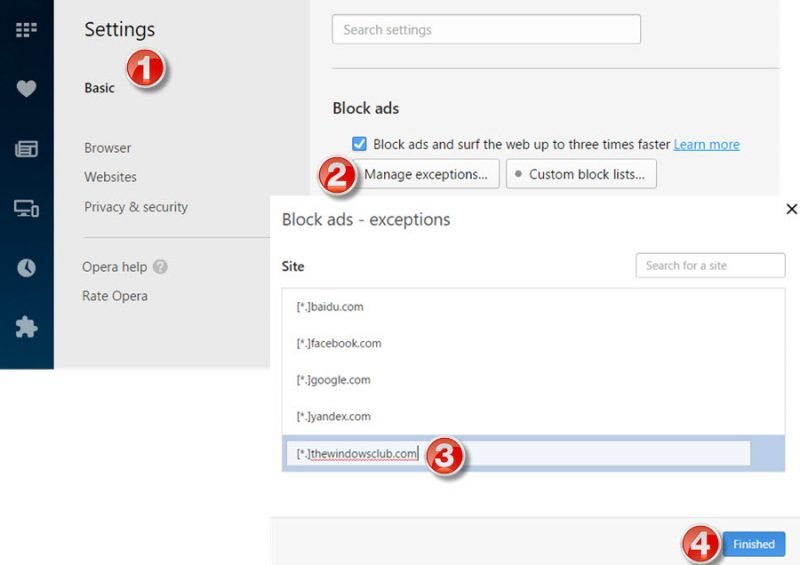Open the Custom block lists button
Screen dimensions: 800x565
(581, 174)
